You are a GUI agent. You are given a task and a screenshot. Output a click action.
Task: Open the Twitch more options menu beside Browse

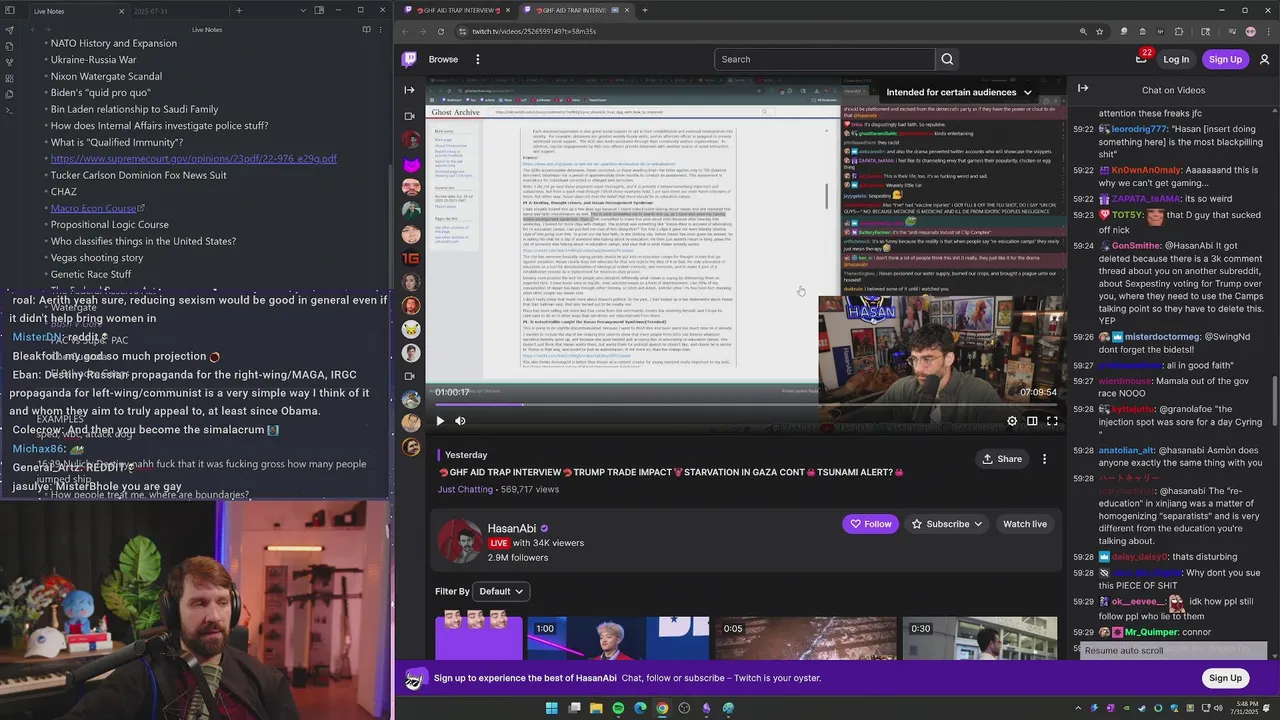coord(478,59)
